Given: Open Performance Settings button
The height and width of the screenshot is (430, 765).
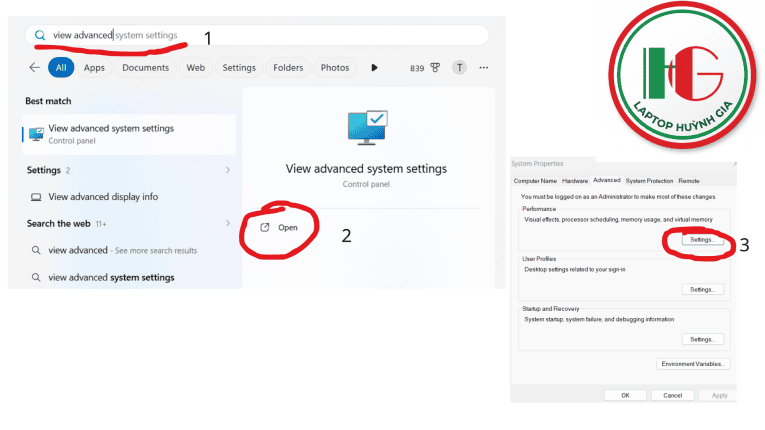Looking at the screenshot, I should click(703, 240).
